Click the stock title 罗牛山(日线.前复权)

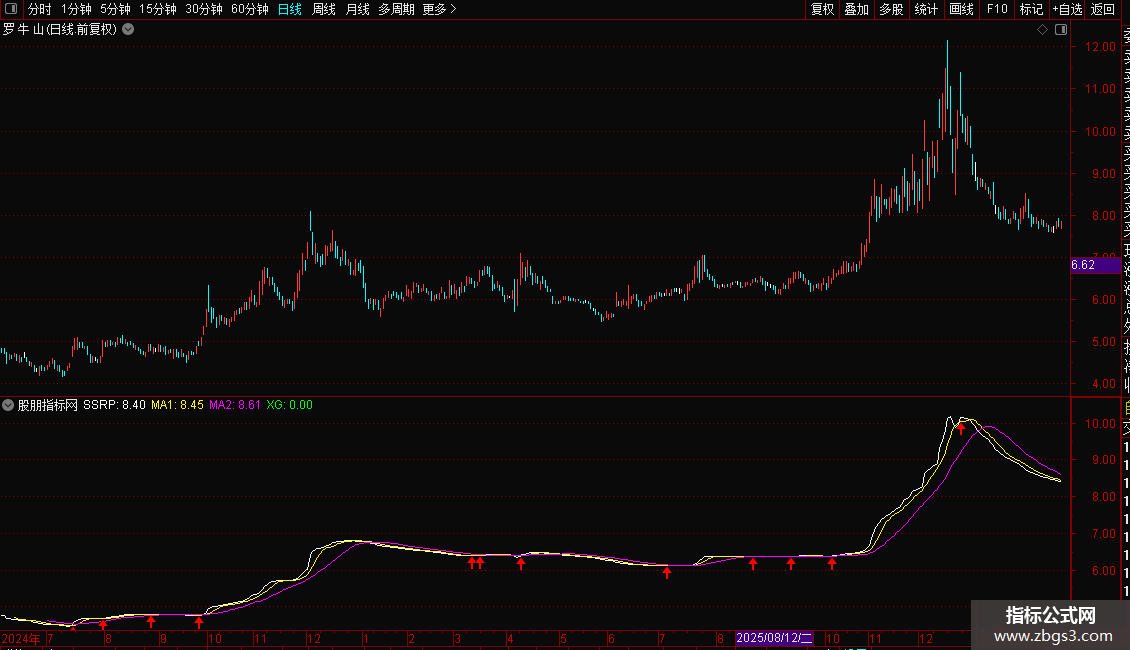[60, 30]
